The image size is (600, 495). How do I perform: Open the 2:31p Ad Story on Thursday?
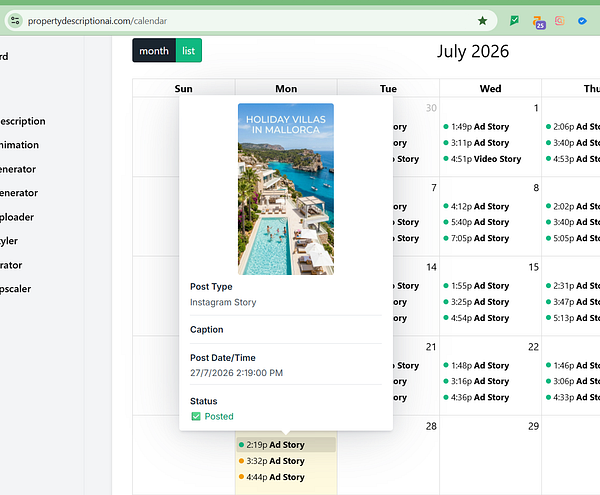coord(572,286)
